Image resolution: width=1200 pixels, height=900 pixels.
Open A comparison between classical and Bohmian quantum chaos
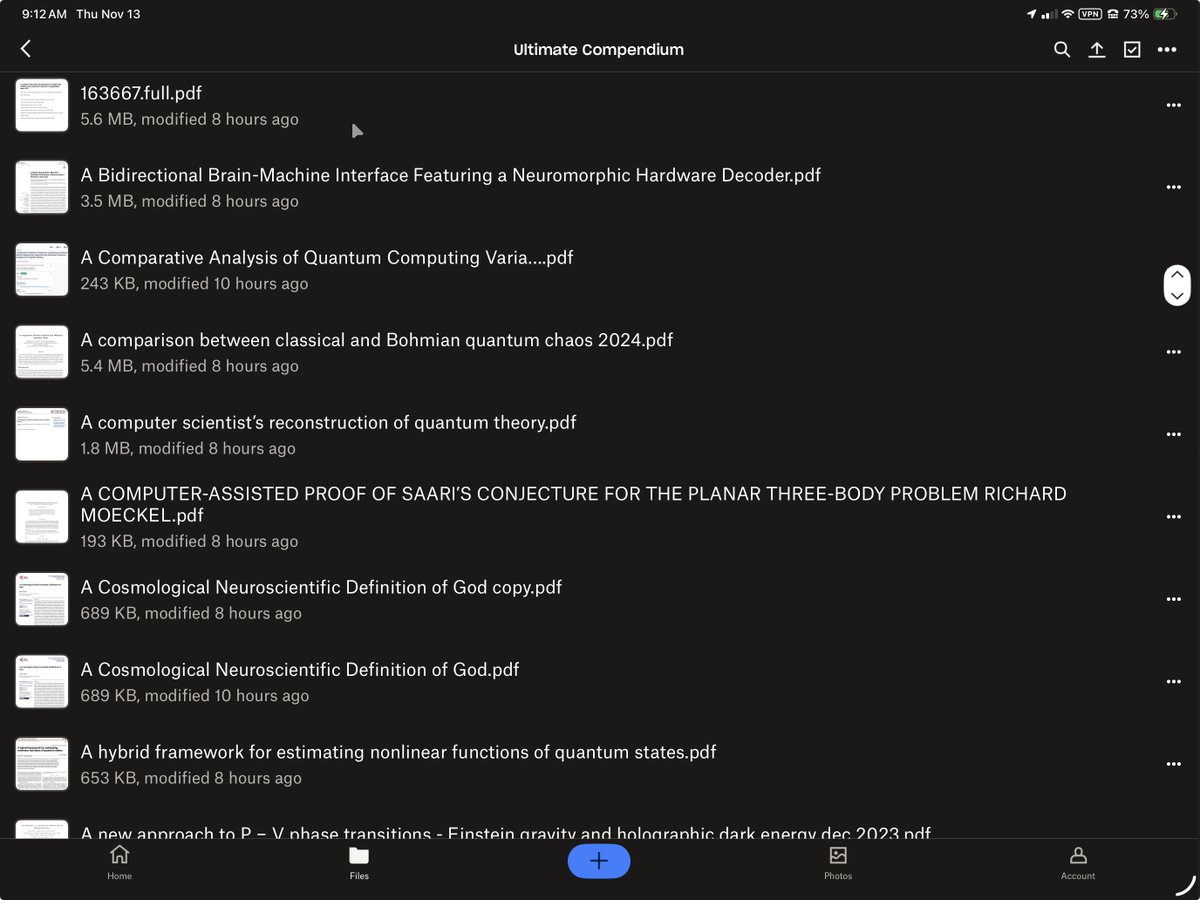377,340
